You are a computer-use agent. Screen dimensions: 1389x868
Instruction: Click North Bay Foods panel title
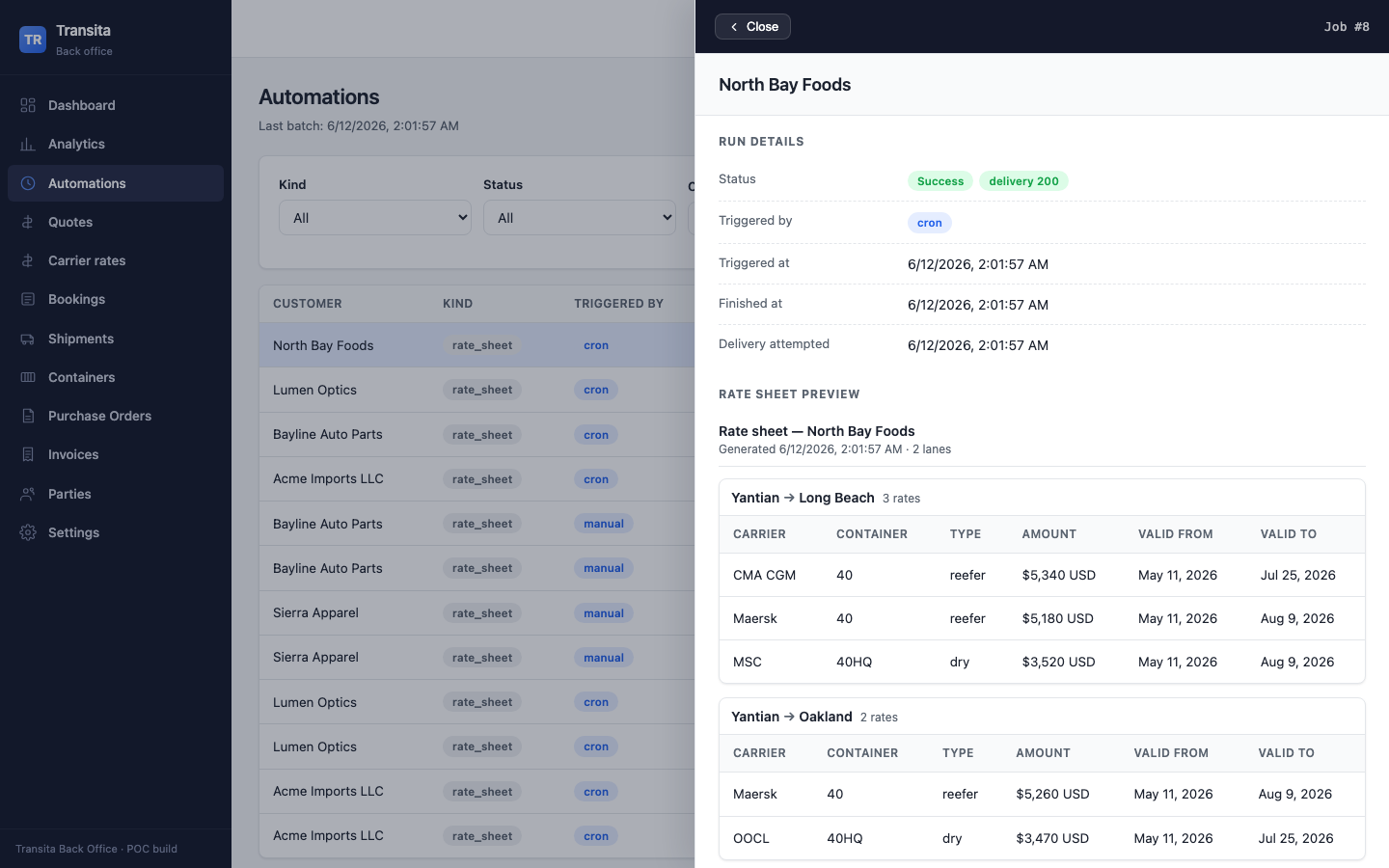pos(784,85)
